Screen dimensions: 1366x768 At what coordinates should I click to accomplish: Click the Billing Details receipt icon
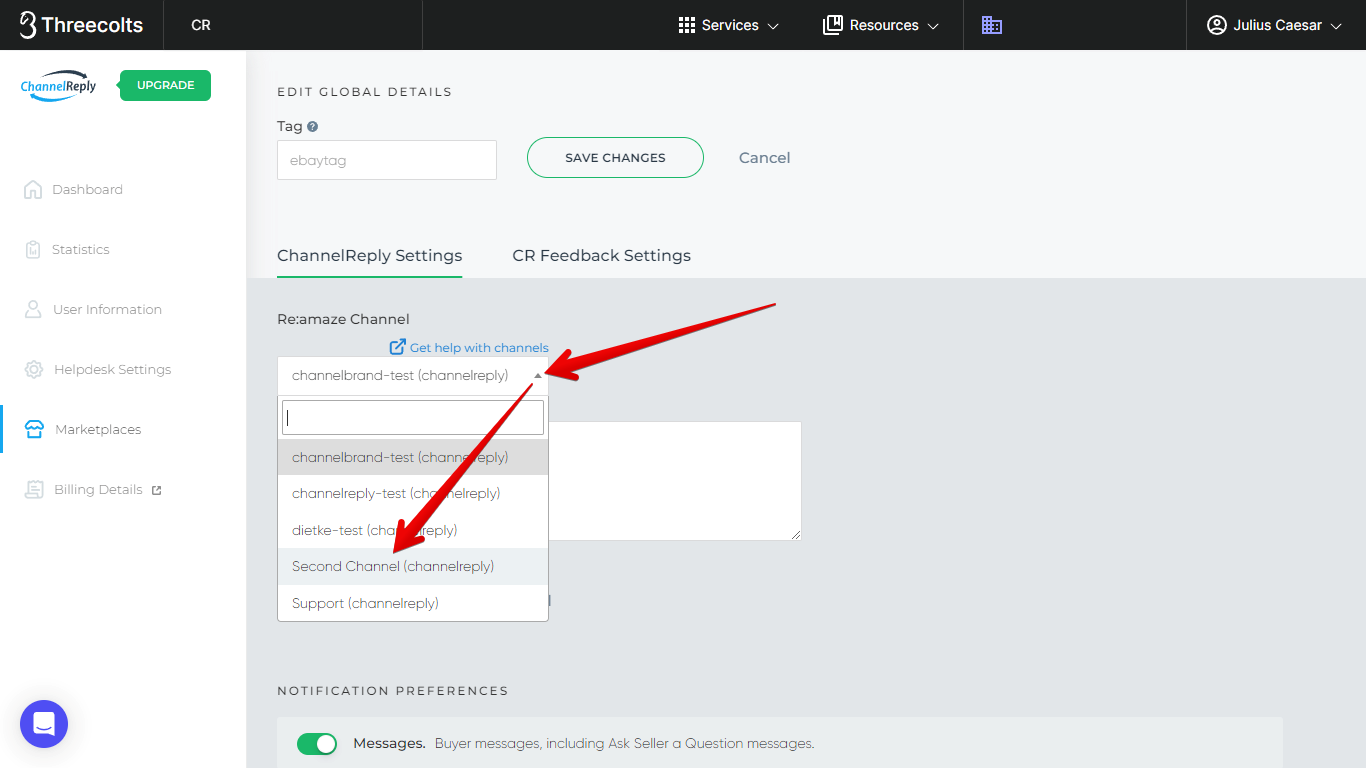tap(34, 489)
